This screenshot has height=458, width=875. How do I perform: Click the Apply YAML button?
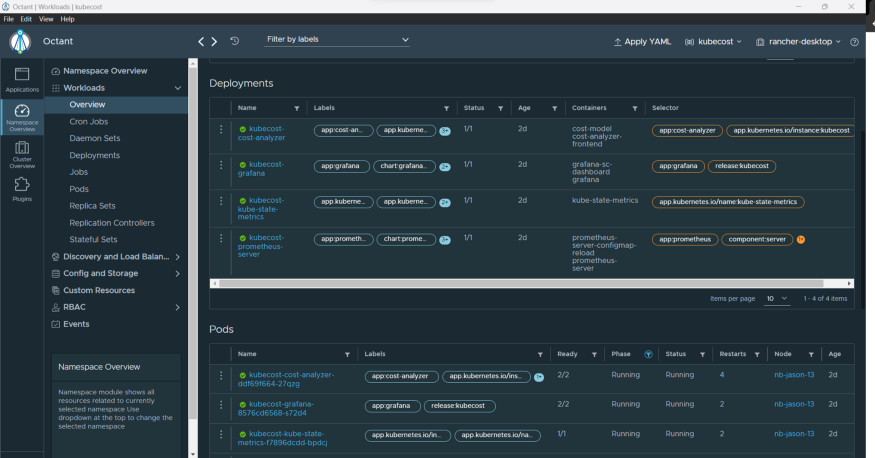click(x=642, y=42)
